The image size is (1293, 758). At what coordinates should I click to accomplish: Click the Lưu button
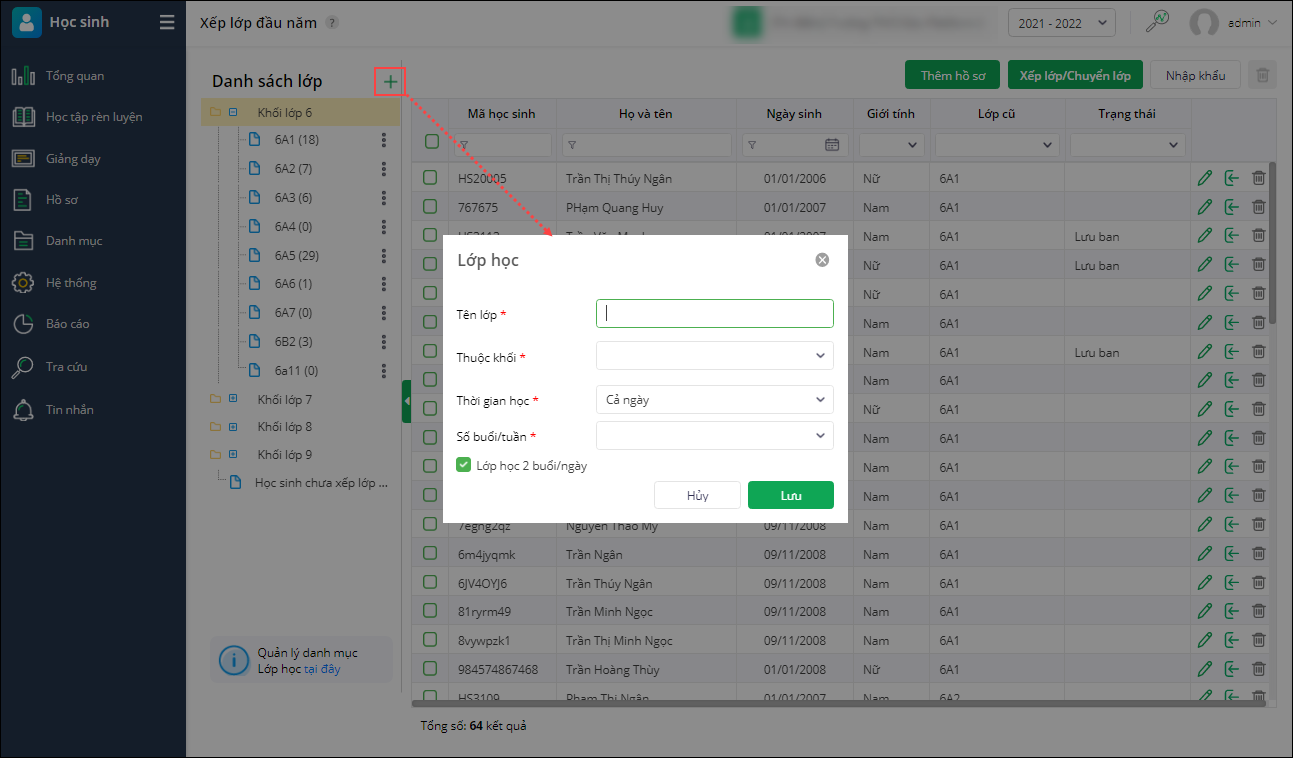(x=790, y=495)
